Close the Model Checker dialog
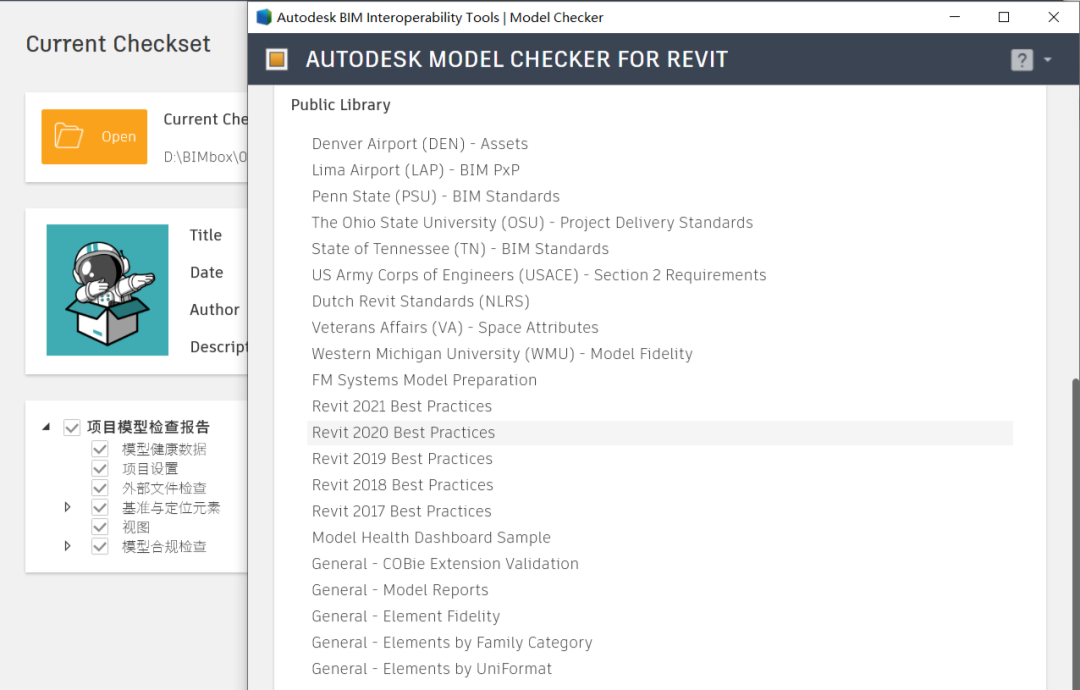Image resolution: width=1080 pixels, height=690 pixels. point(1054,17)
